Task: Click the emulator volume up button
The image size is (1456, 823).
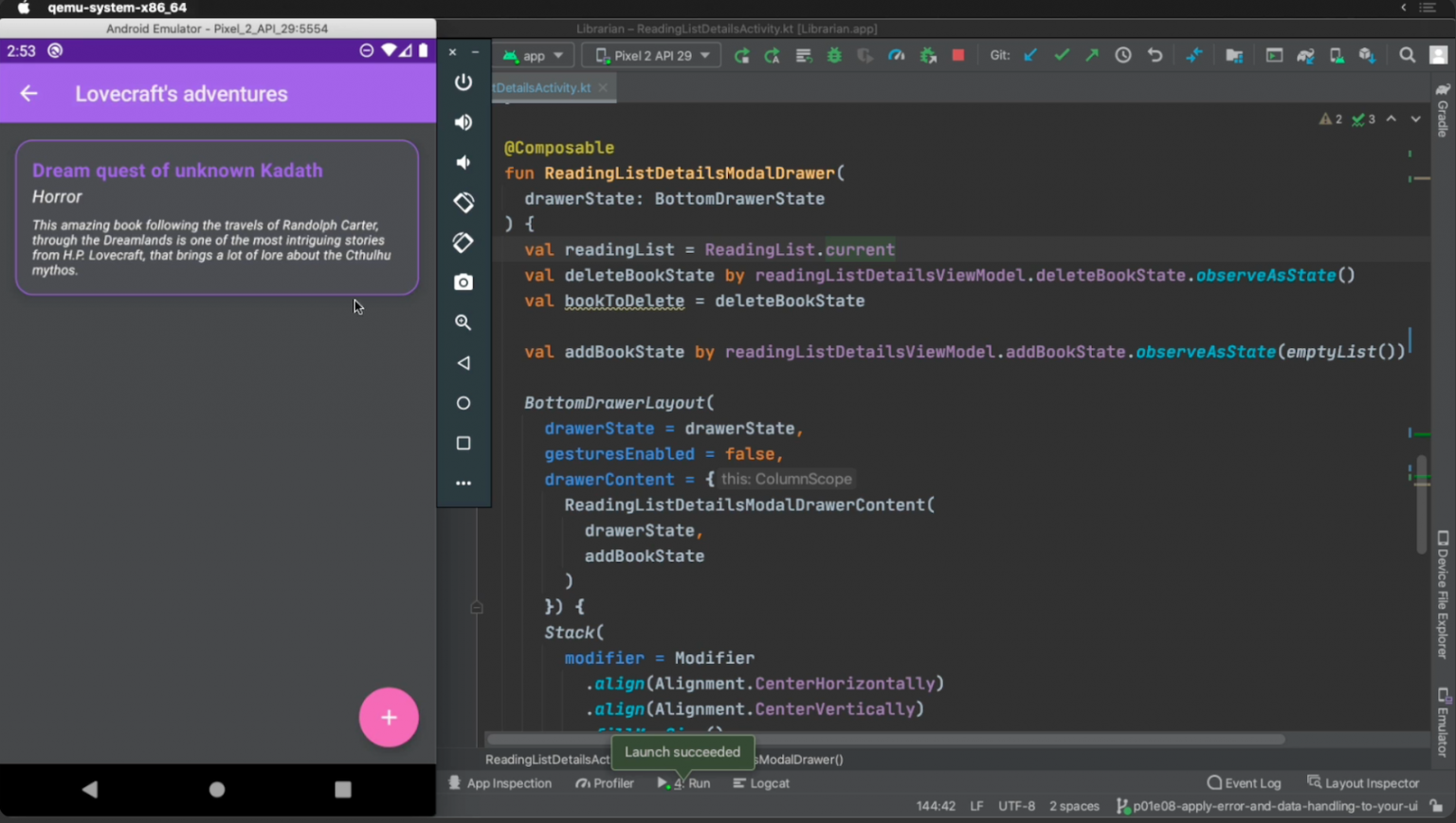Action: [x=464, y=122]
